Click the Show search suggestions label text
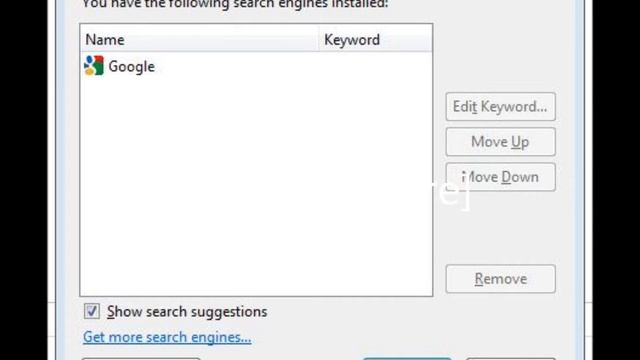Viewport: 640px width, 360px height. [x=187, y=312]
